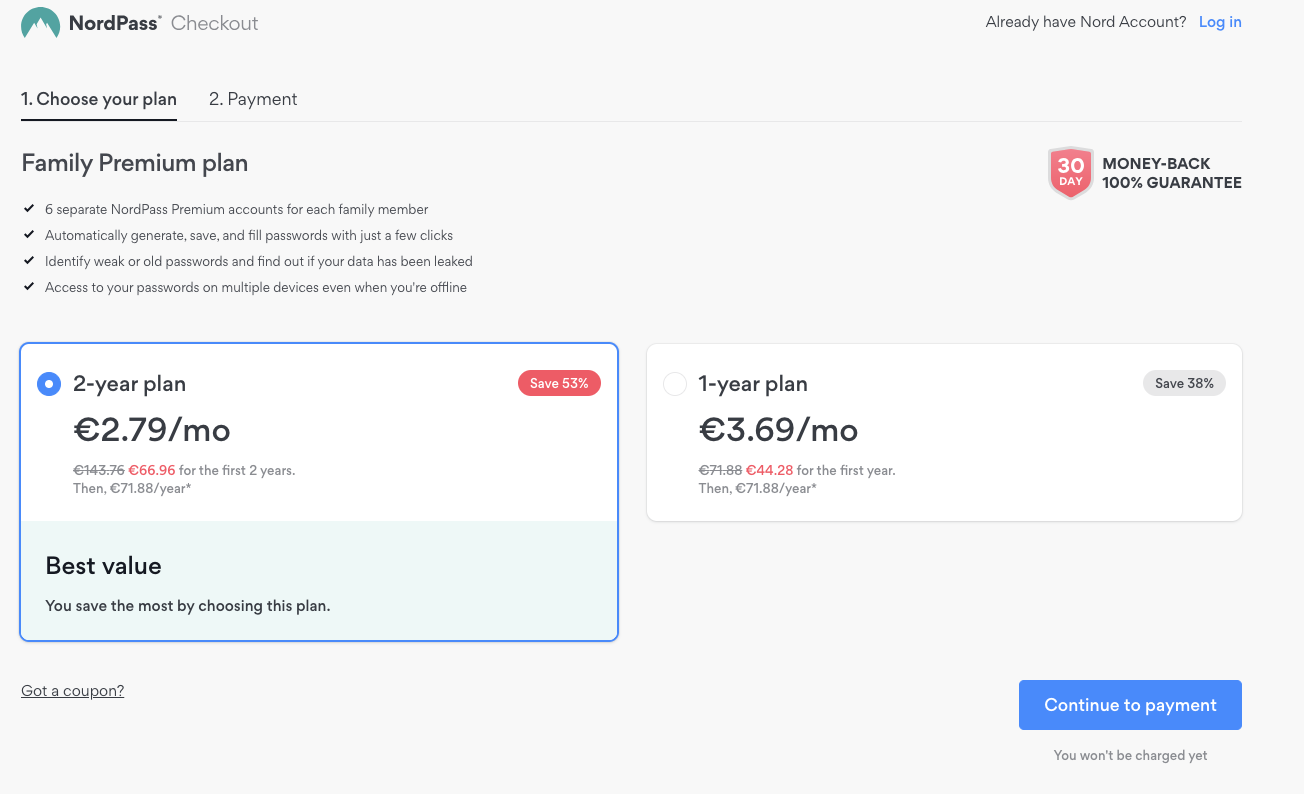Switch to the Payment step tab
1304x794 pixels.
(253, 99)
